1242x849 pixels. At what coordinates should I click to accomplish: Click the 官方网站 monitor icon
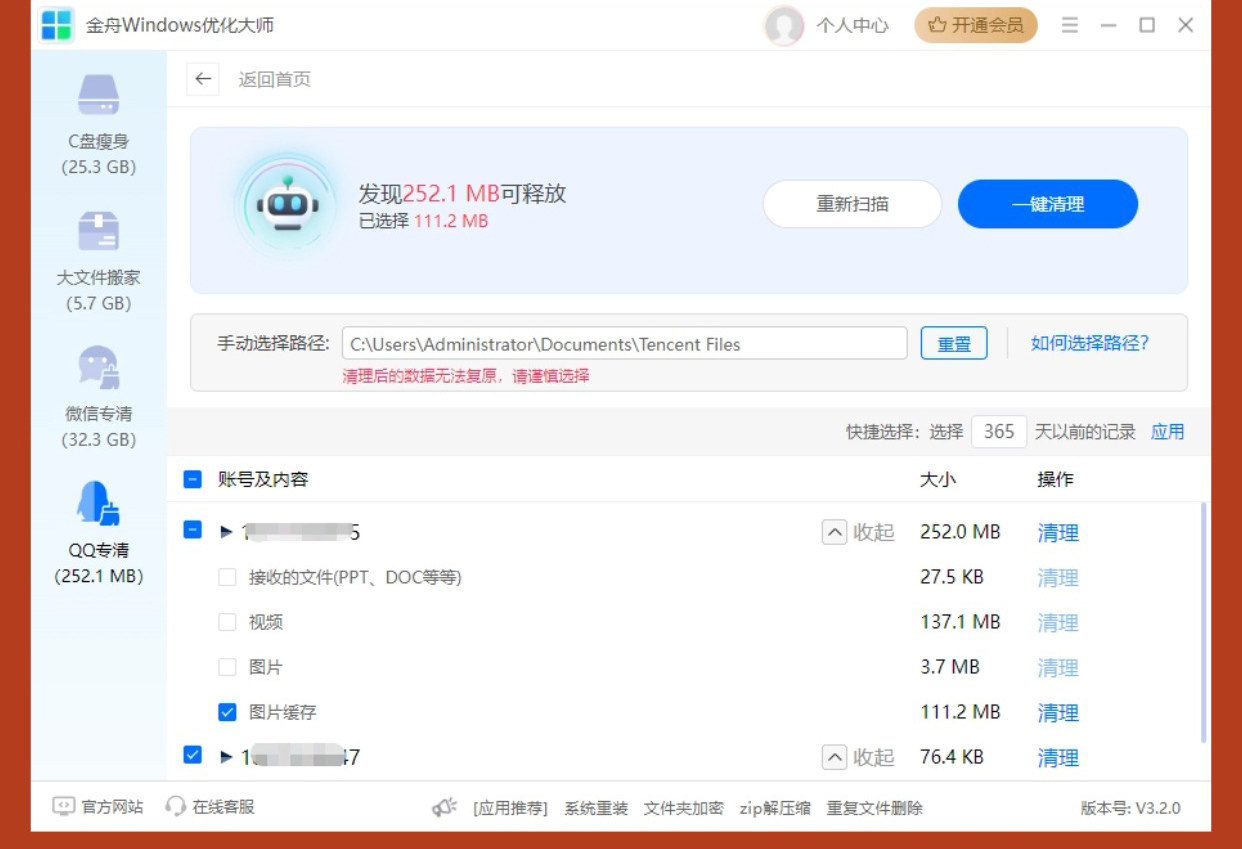pyautogui.click(x=63, y=806)
